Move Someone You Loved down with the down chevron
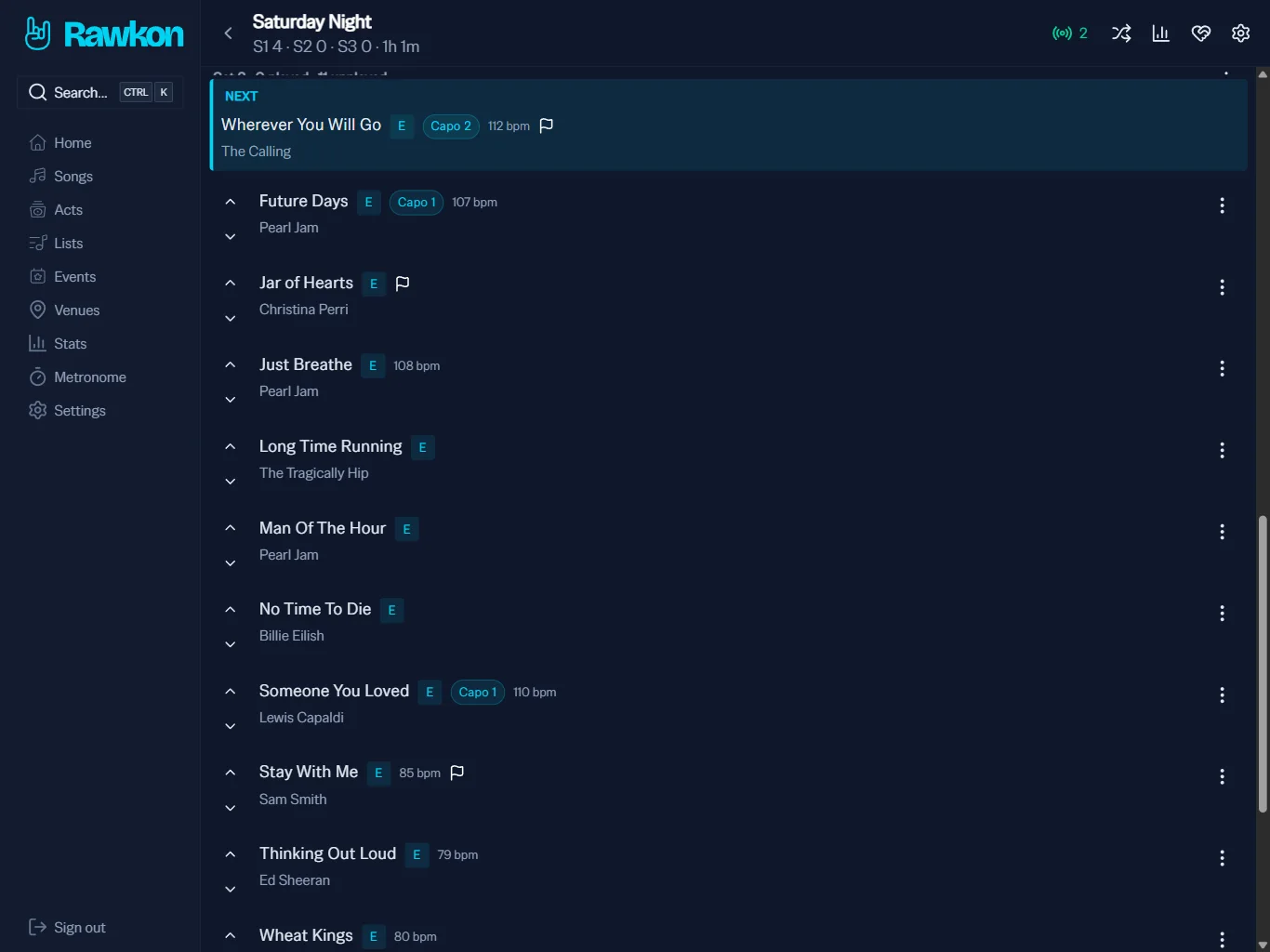 pyautogui.click(x=231, y=726)
